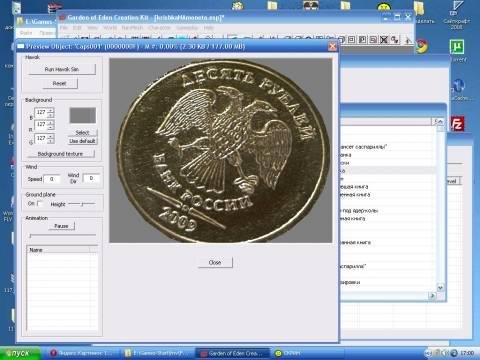Image resolution: width=480 pixels, height=360 pixels.
Task: Enable the Ground plane On checkbox
Action: click(40, 203)
